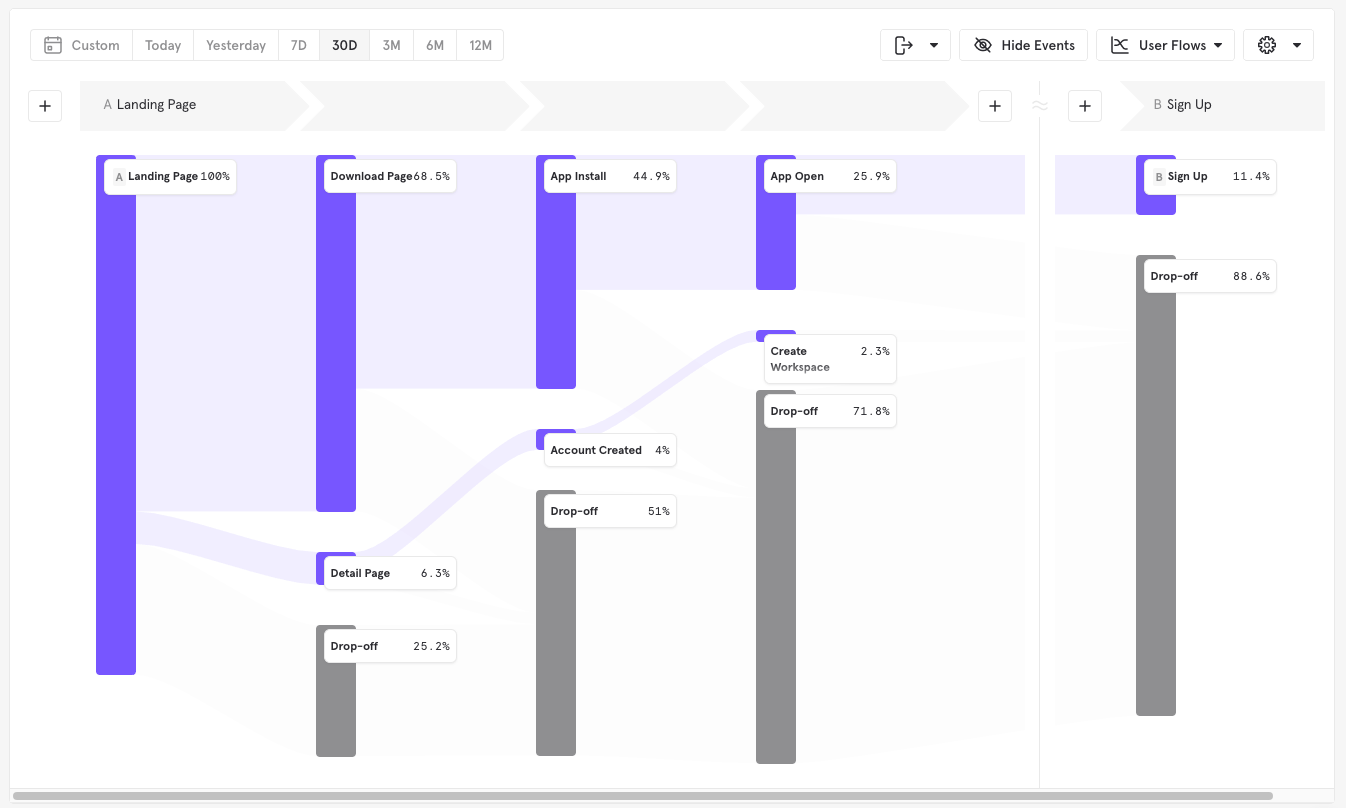
Task: Open the settings gear icon
Action: (1267, 44)
